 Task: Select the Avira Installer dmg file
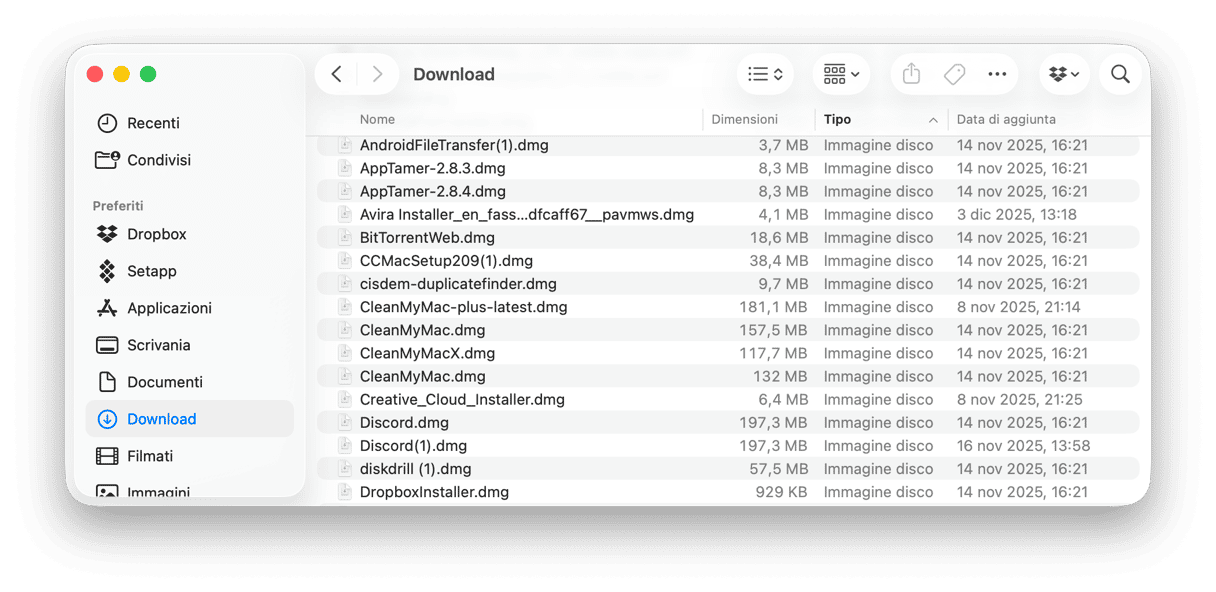coord(728,214)
